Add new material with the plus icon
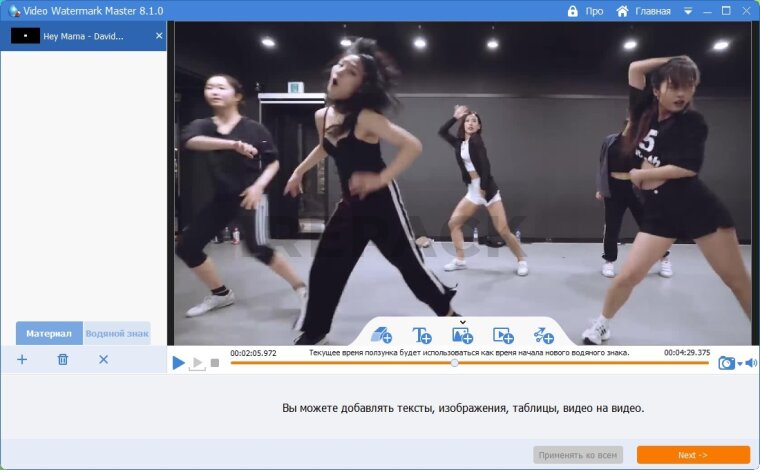Screen dimensions: 760x470 click(x=22, y=359)
